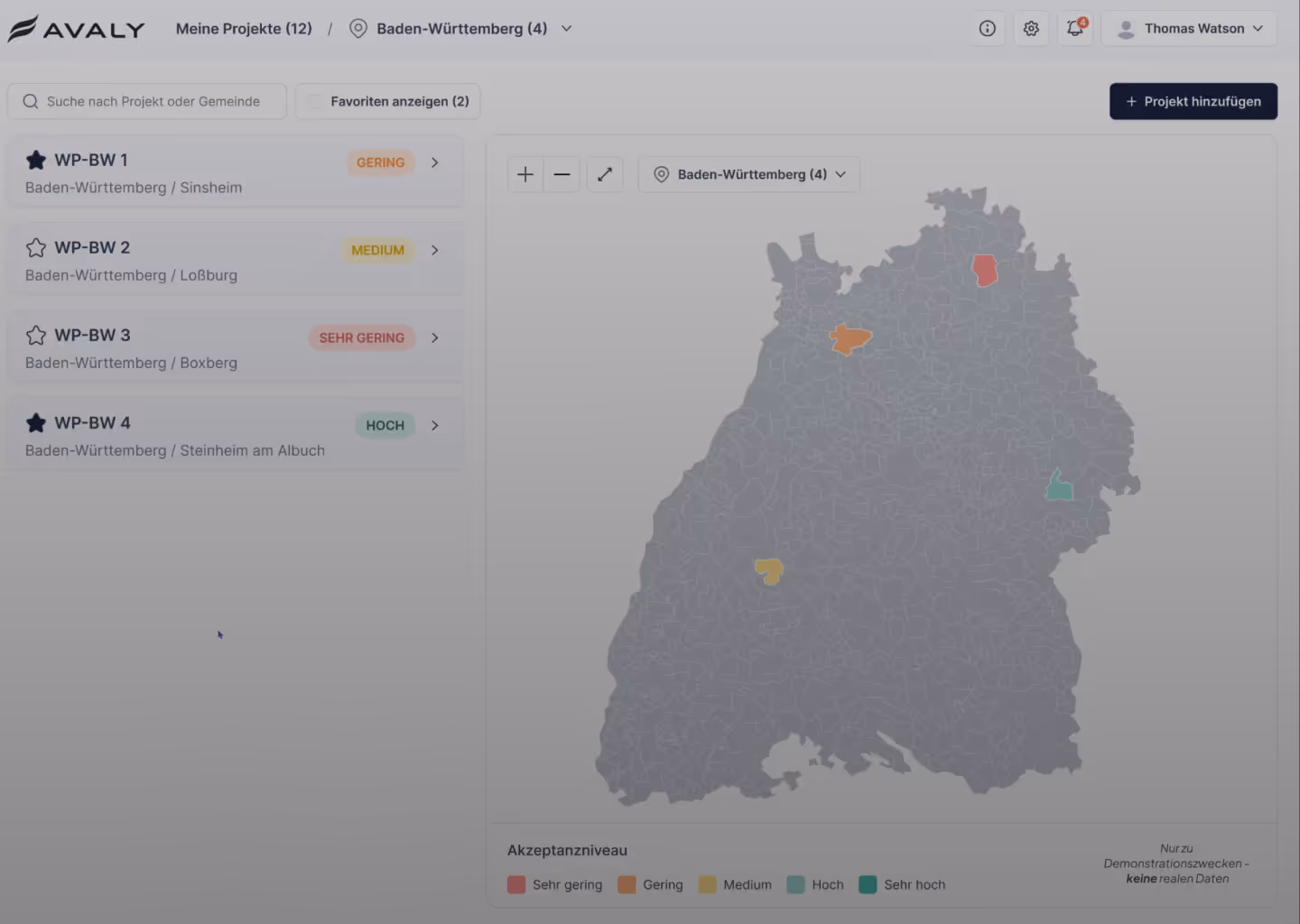Toggle Favoriten anzeigen filter
The image size is (1300, 924).
click(387, 101)
